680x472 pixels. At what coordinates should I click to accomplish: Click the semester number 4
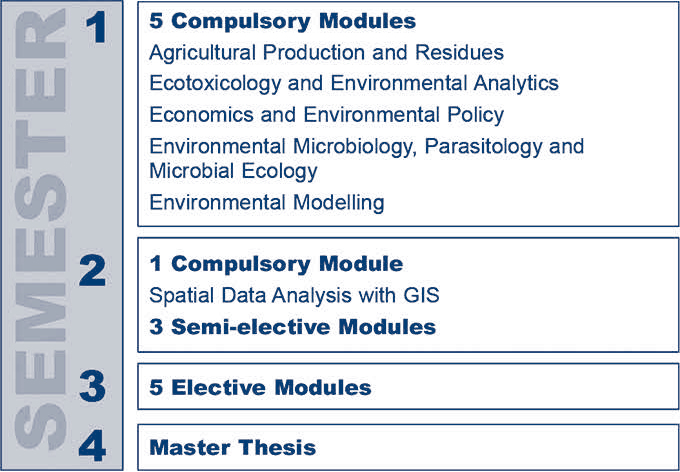click(92, 446)
